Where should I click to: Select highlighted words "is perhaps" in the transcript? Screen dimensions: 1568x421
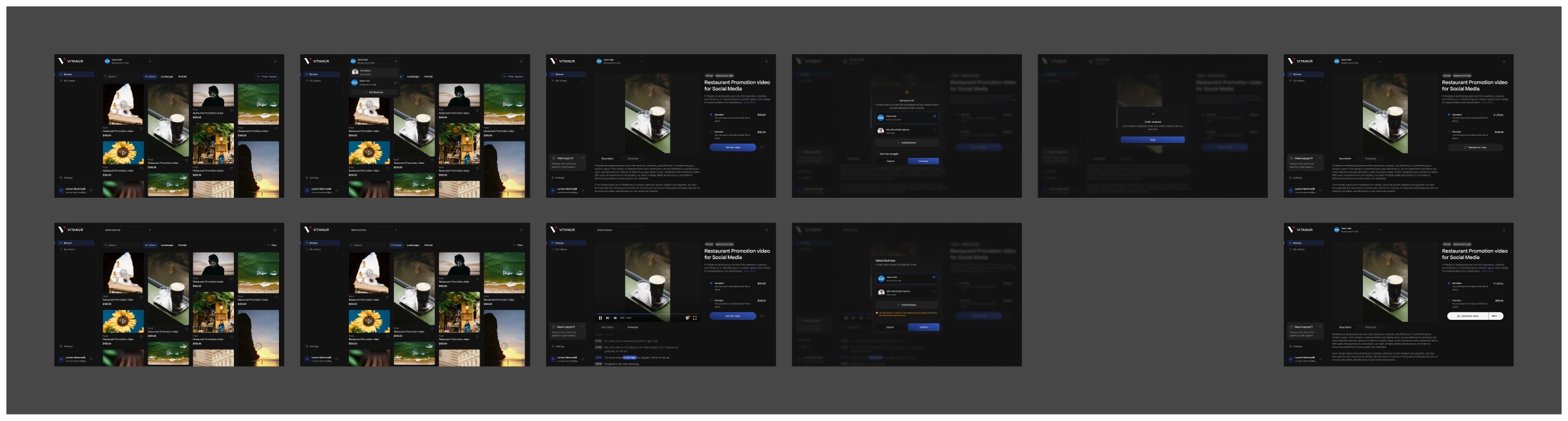[630, 358]
